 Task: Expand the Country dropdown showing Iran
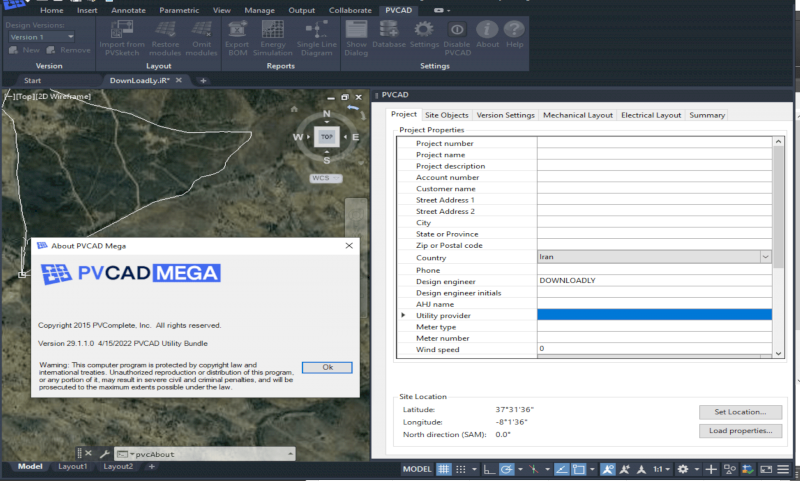(765, 257)
